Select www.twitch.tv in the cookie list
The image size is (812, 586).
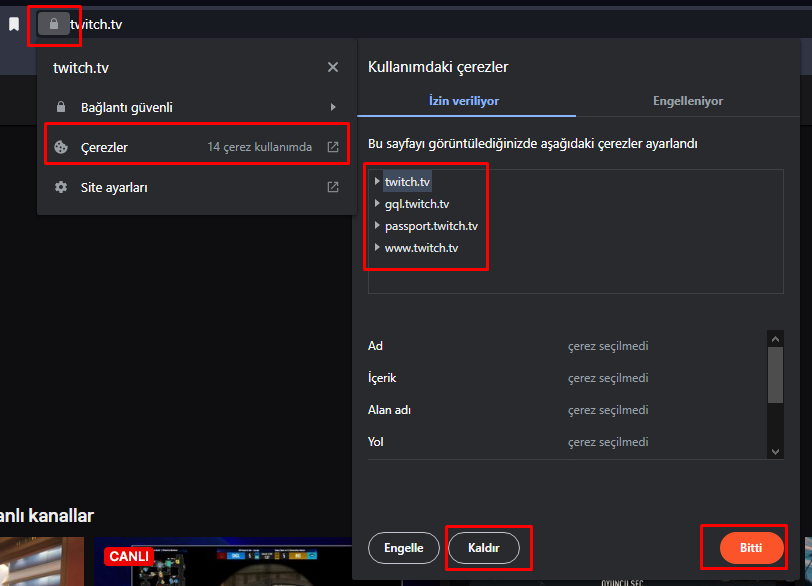tap(422, 248)
